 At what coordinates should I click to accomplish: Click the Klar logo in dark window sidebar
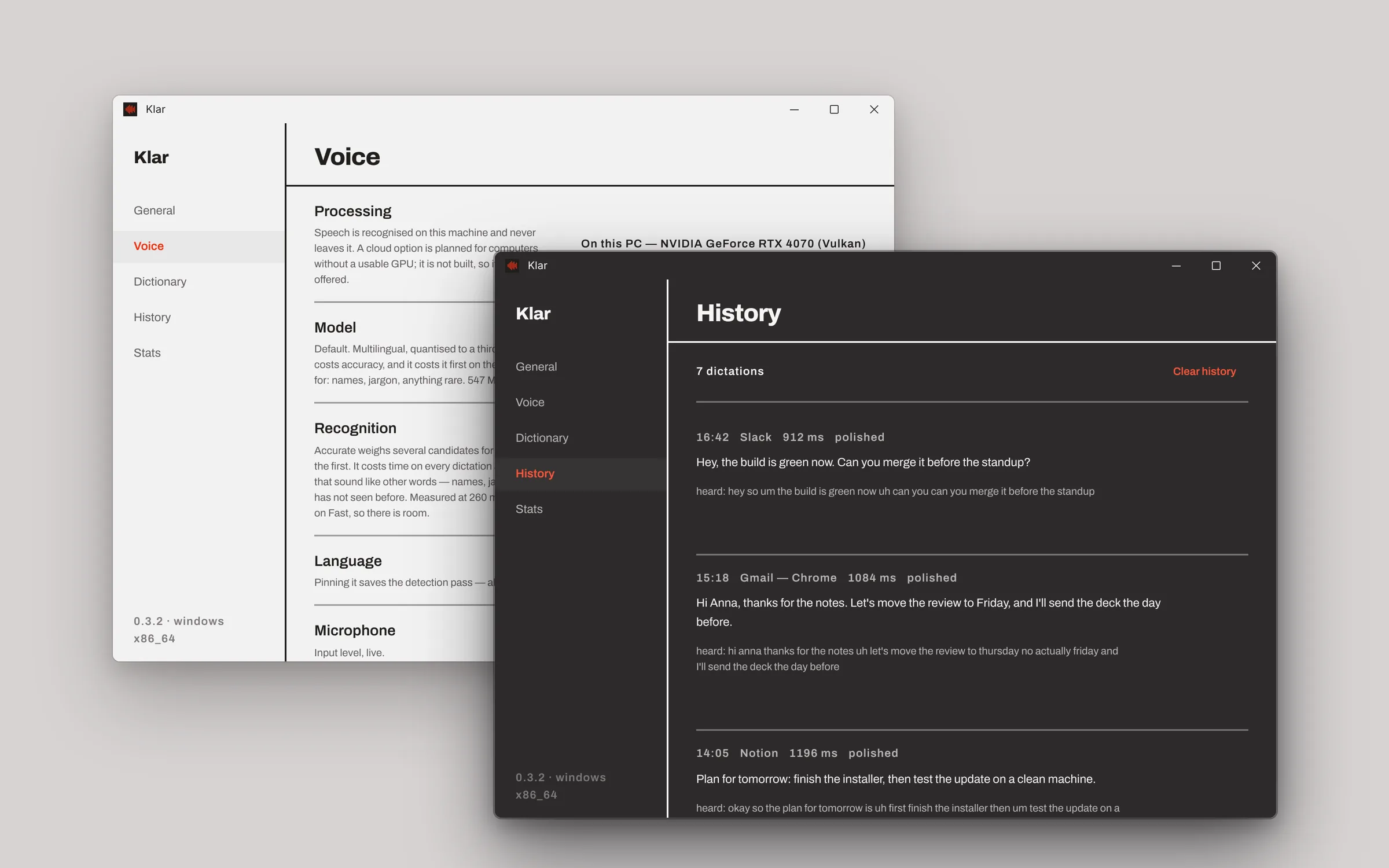pos(532,314)
